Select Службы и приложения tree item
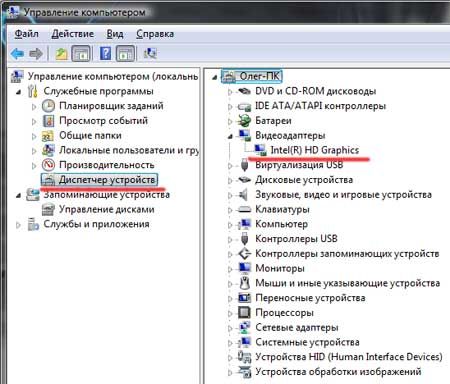This screenshot has height=384, width=450. tap(96, 224)
